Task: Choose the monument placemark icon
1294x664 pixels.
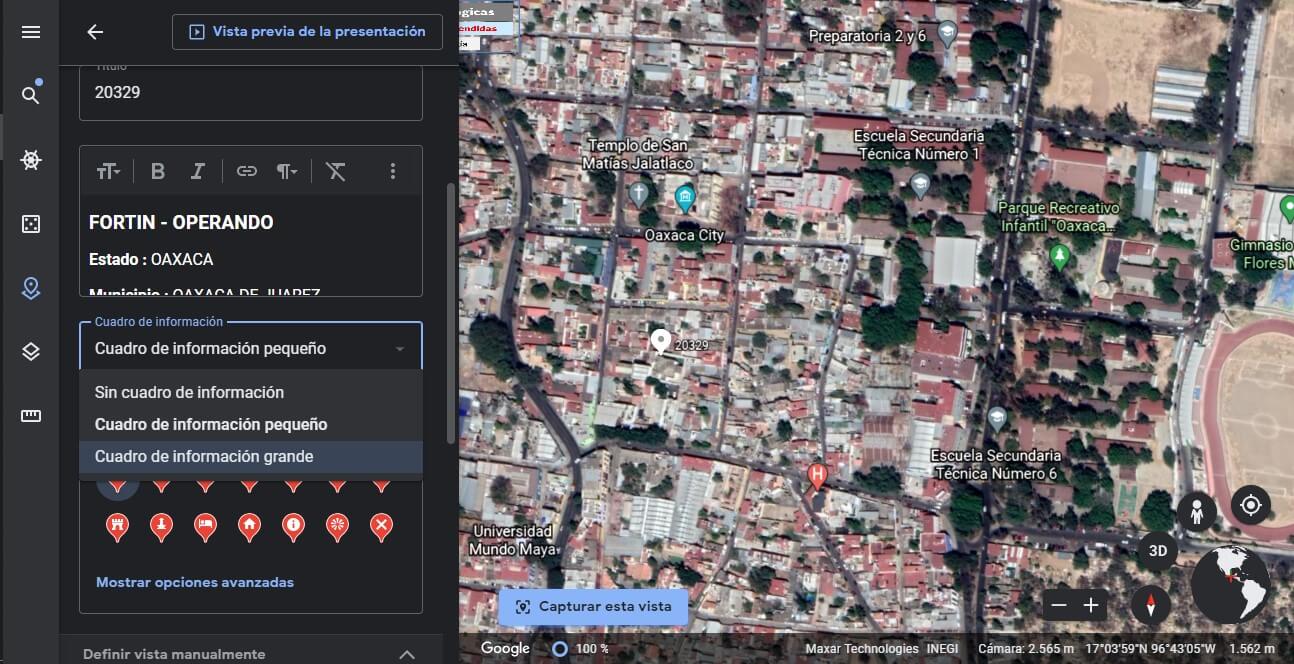Action: tap(161, 525)
